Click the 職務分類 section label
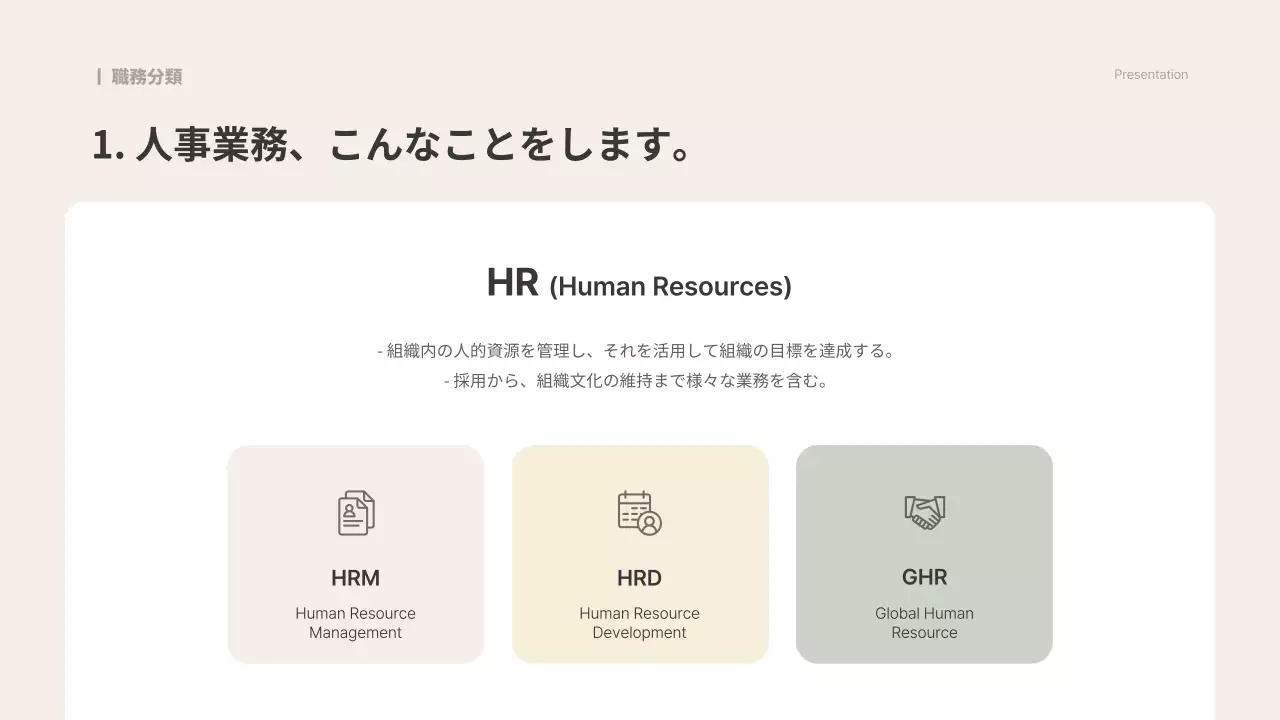Screen dimensions: 1280x720 point(147,77)
